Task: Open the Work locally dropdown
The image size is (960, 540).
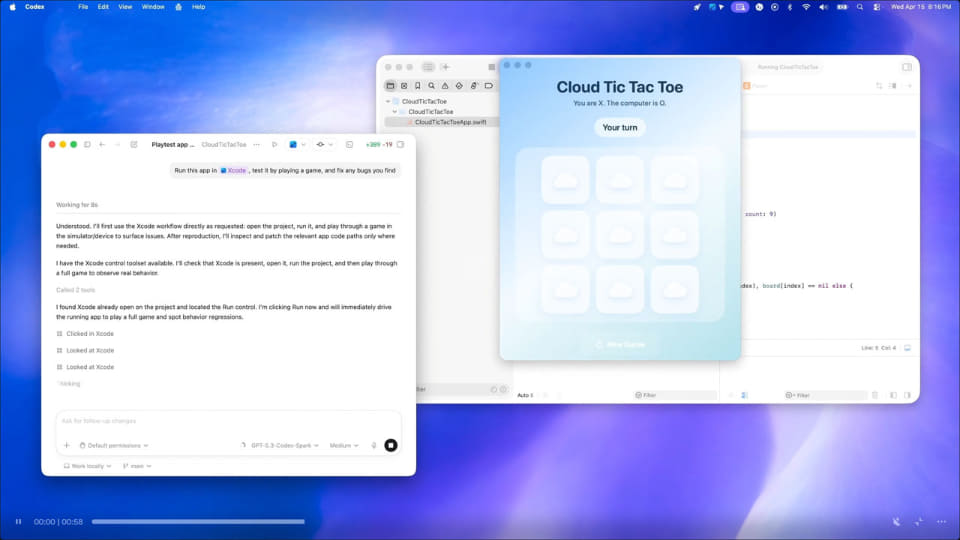Action: click(x=88, y=466)
